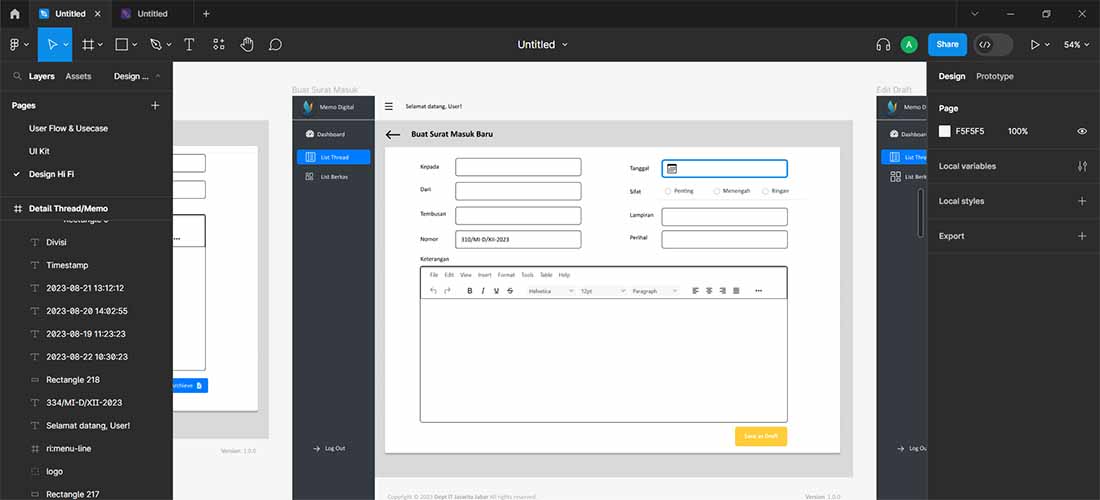Select the Comment tool
Screen dimensions: 1100x500
point(276,44)
